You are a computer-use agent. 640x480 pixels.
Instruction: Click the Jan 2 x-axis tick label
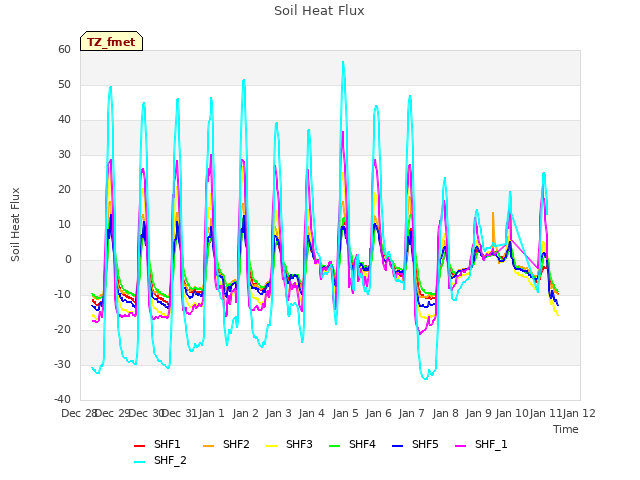pos(246,413)
